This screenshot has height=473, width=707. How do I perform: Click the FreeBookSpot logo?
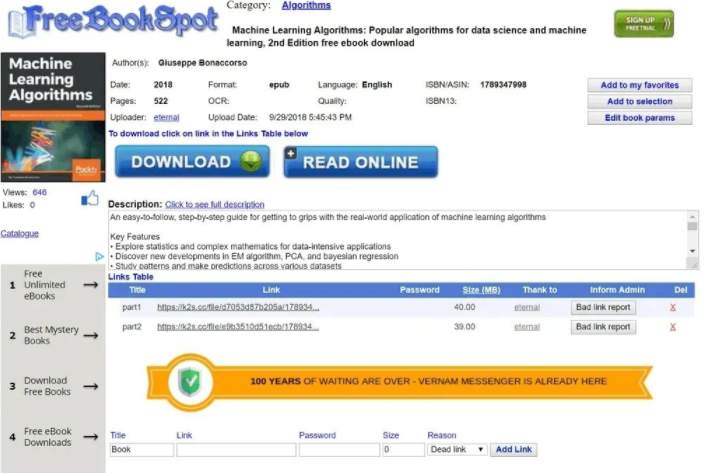pyautogui.click(x=113, y=22)
